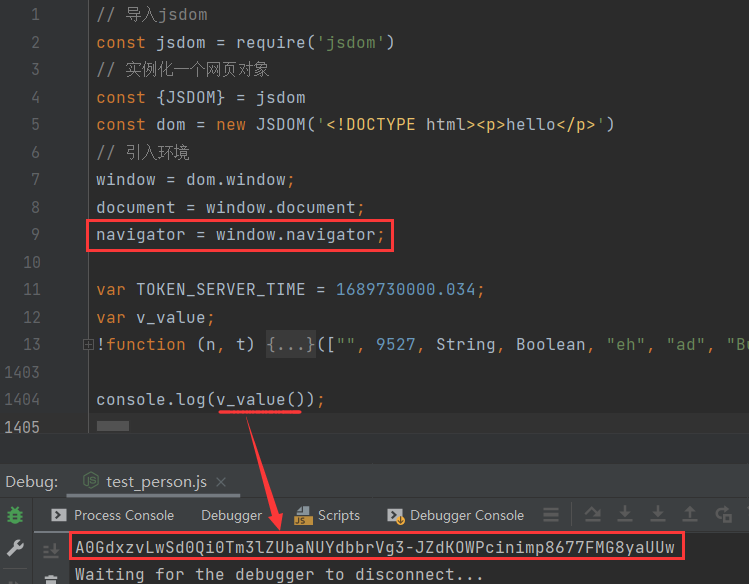Expand the folded function on line 13
Image resolution: width=749 pixels, height=584 pixels.
[x=88, y=344]
